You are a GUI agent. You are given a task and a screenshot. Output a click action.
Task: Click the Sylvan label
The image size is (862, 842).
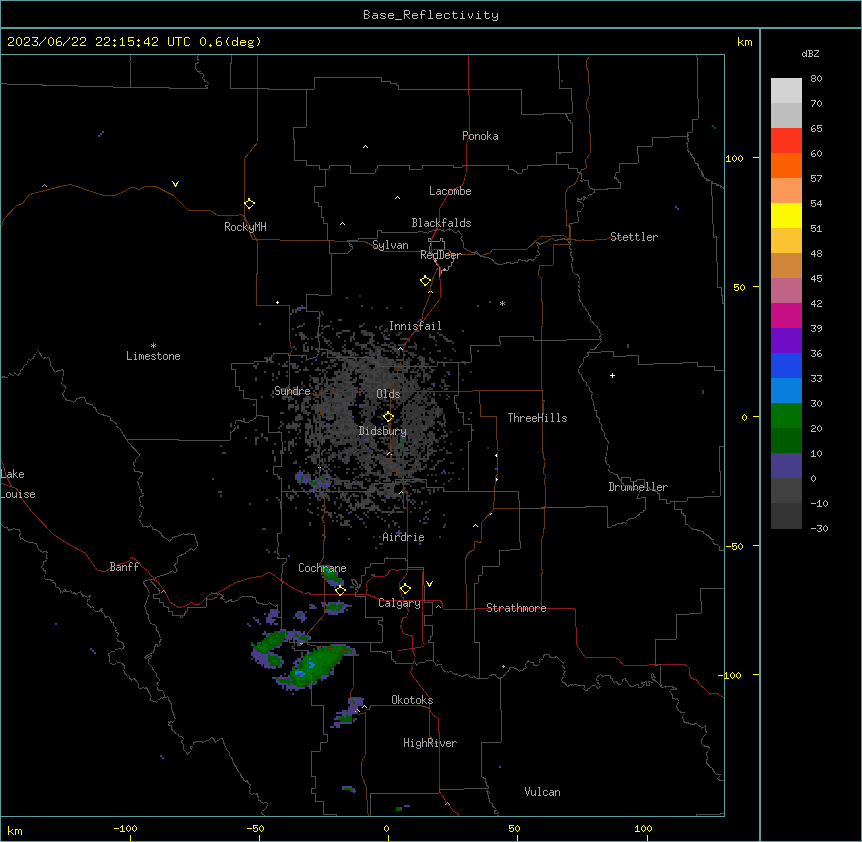click(390, 245)
